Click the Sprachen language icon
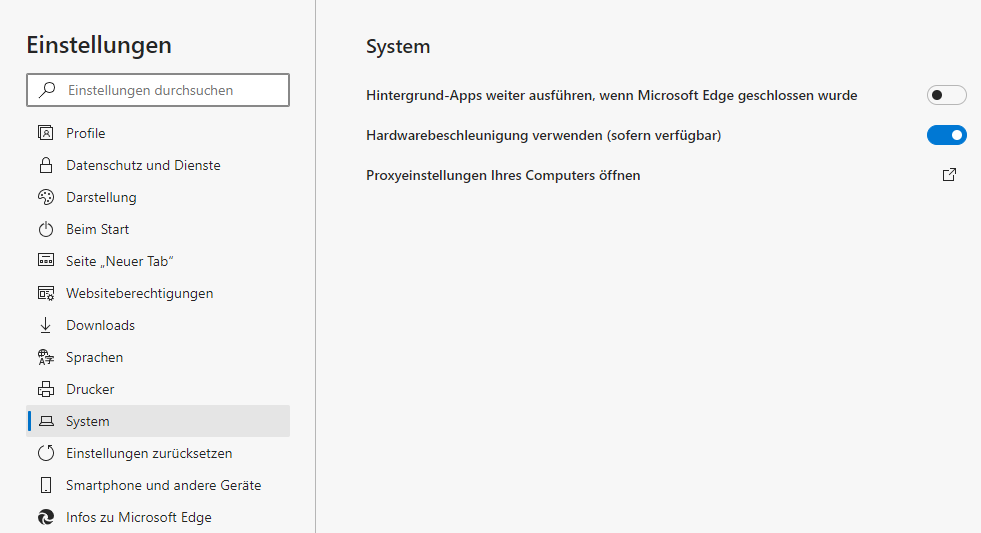This screenshot has width=981, height=533. tap(45, 357)
